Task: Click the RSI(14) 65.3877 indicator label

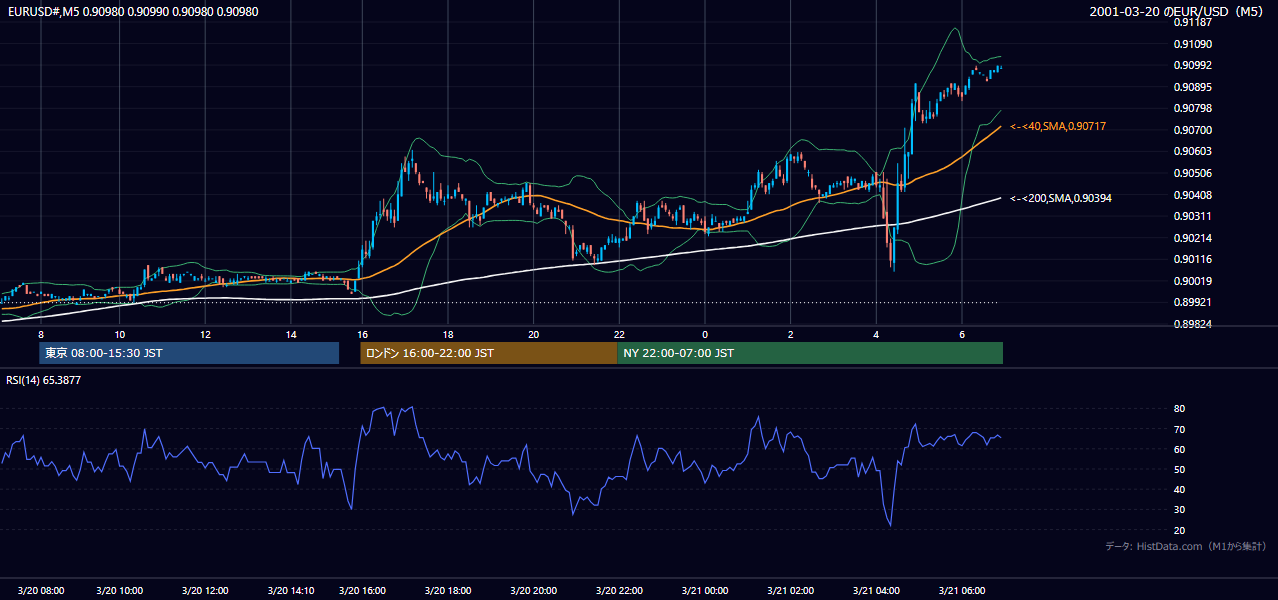Action: [x=44, y=380]
